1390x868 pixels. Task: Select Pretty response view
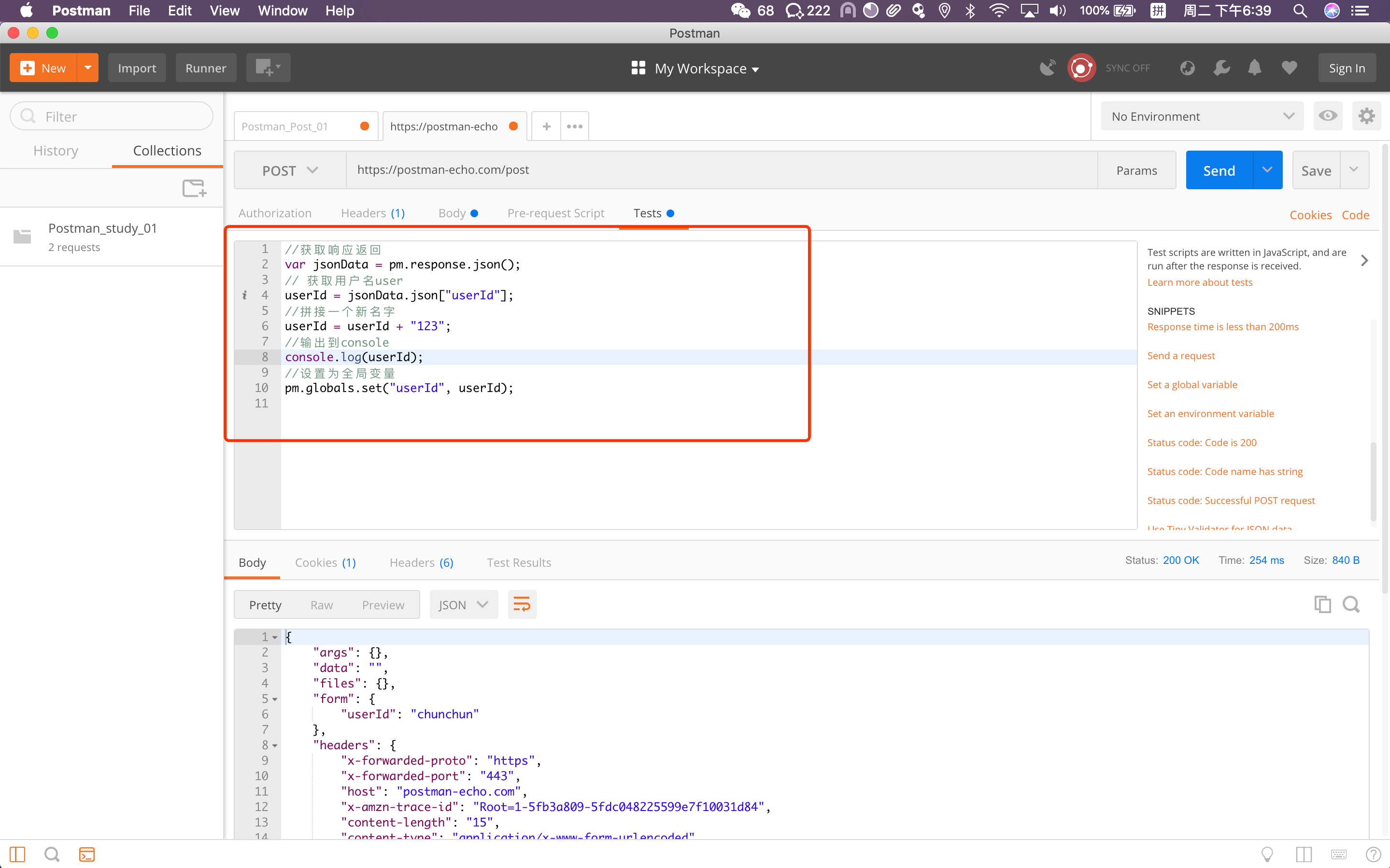pyautogui.click(x=265, y=604)
